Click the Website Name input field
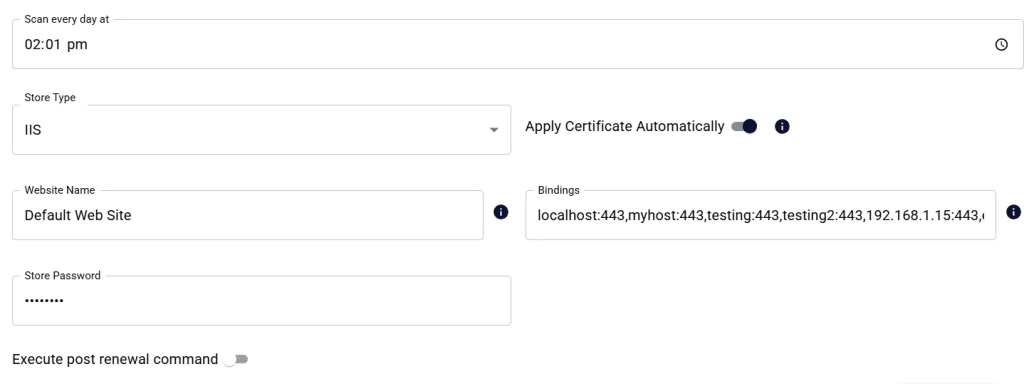This screenshot has height=384, width=1024. 248,215
